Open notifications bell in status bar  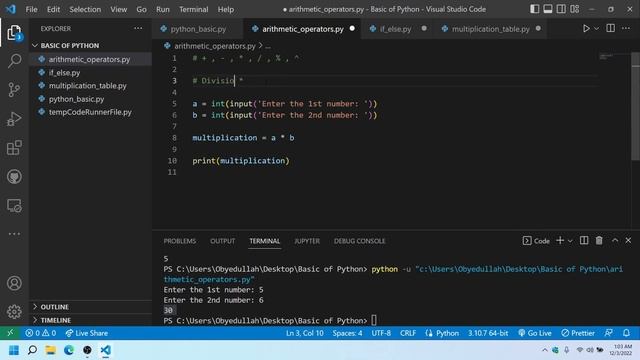click(x=626, y=333)
